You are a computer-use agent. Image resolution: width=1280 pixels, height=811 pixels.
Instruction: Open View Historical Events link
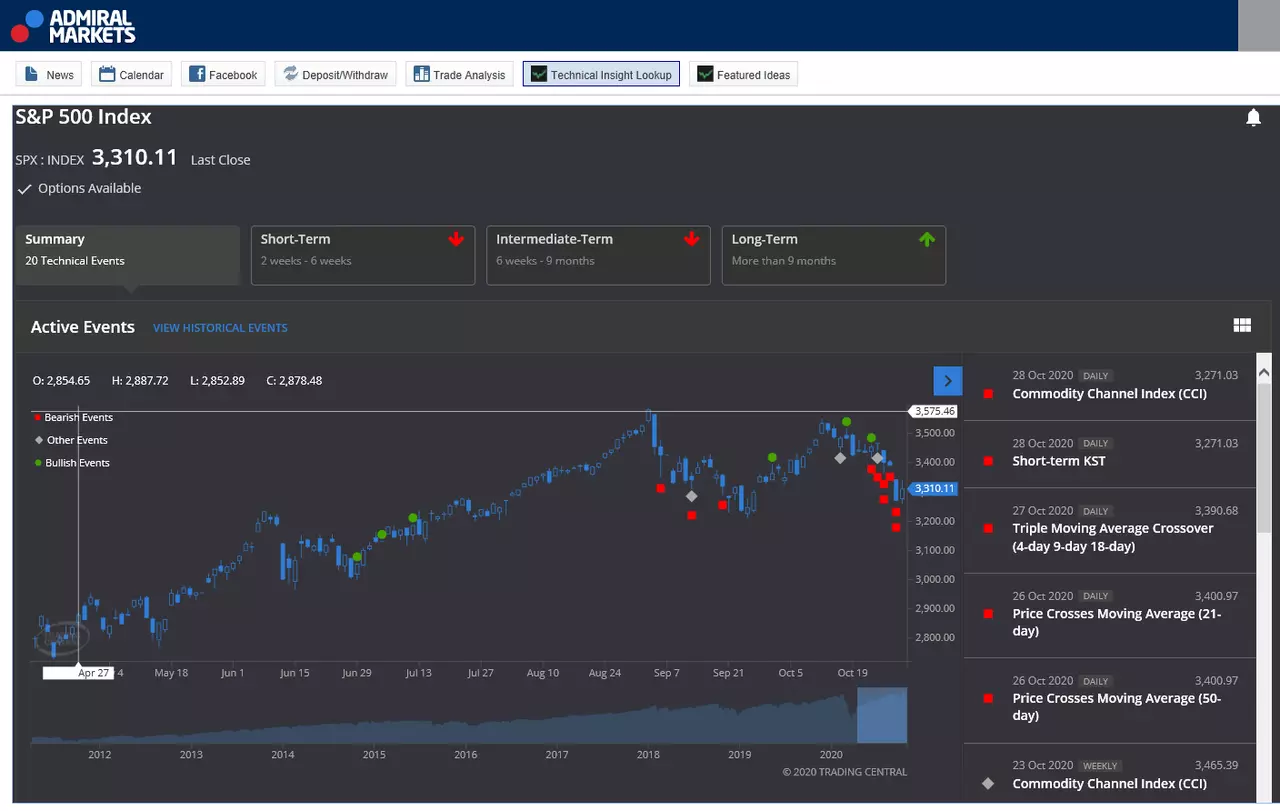click(x=220, y=328)
